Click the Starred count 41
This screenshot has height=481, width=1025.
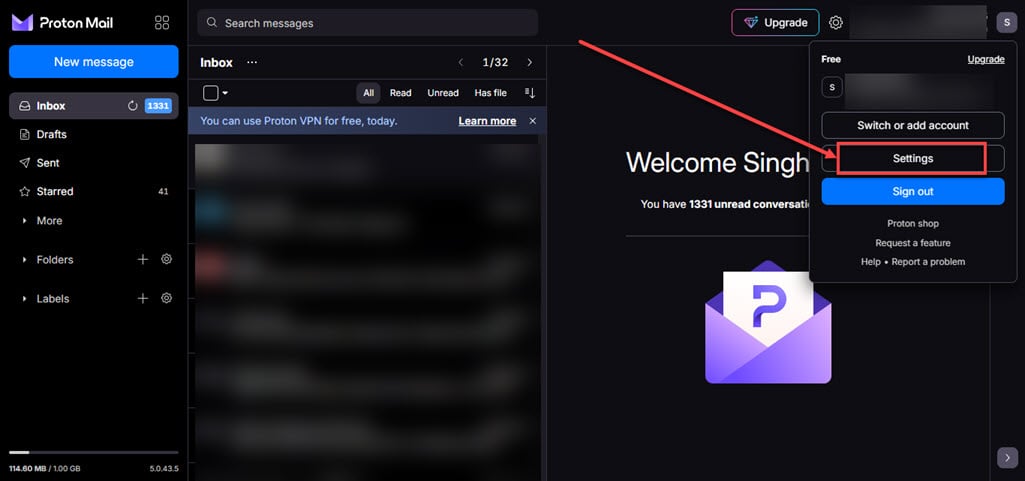coord(163,191)
